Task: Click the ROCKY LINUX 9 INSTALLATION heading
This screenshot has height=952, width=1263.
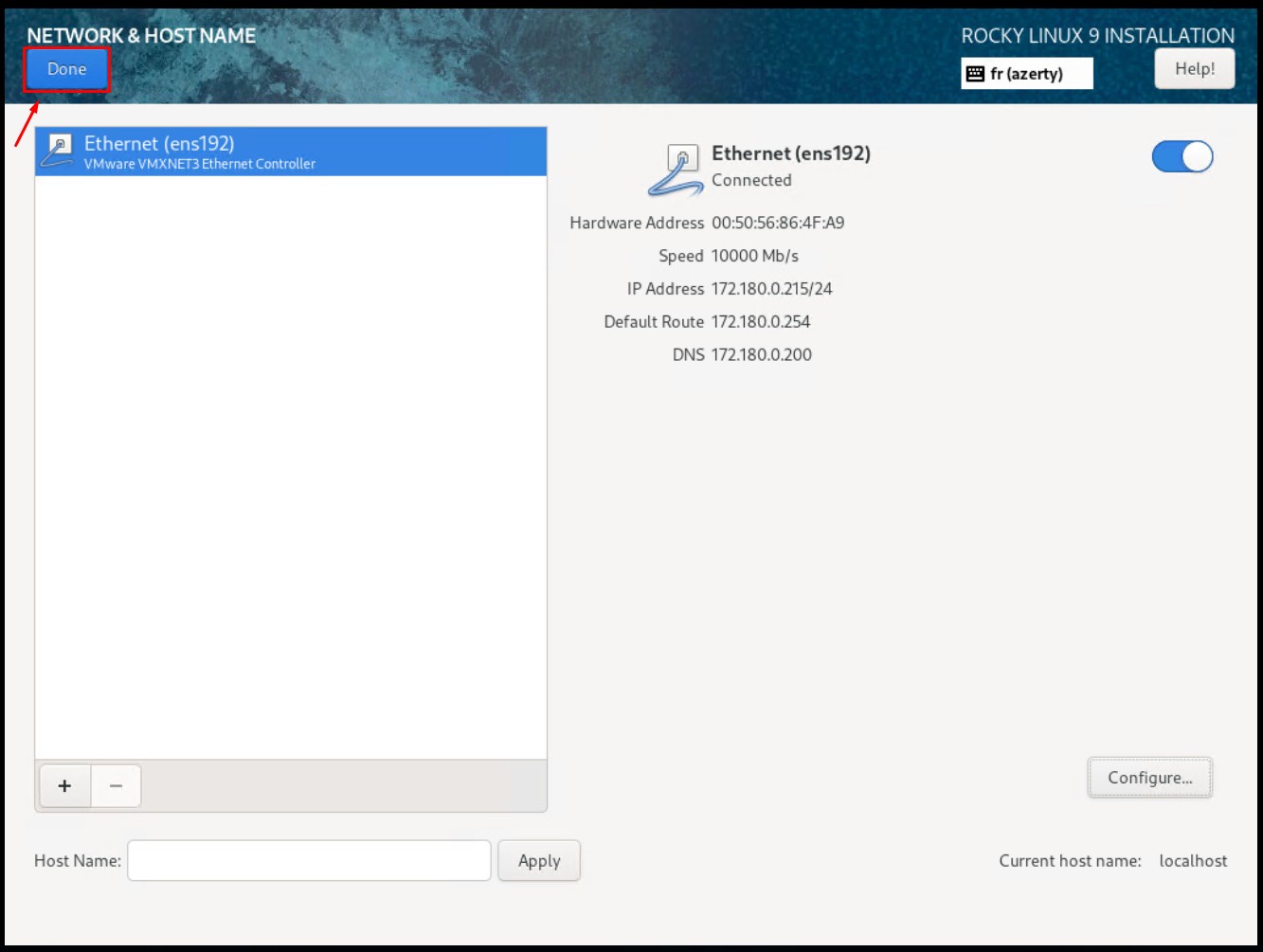Action: (1098, 36)
